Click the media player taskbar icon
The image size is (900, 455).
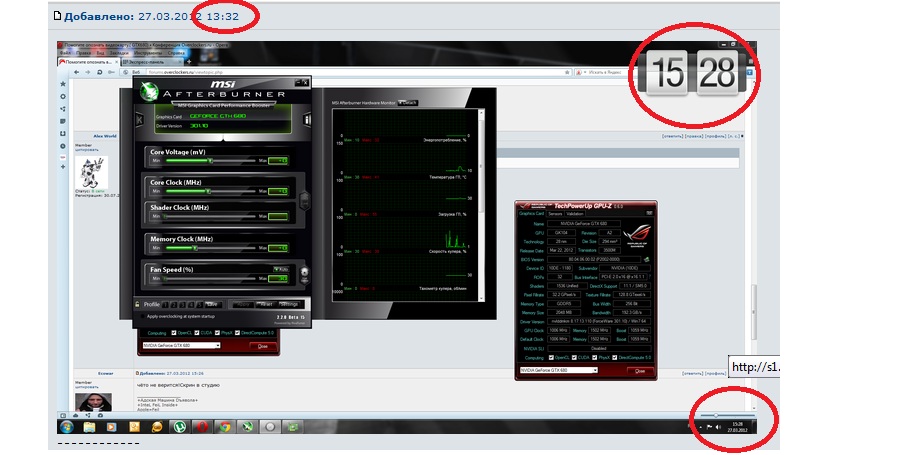112,427
